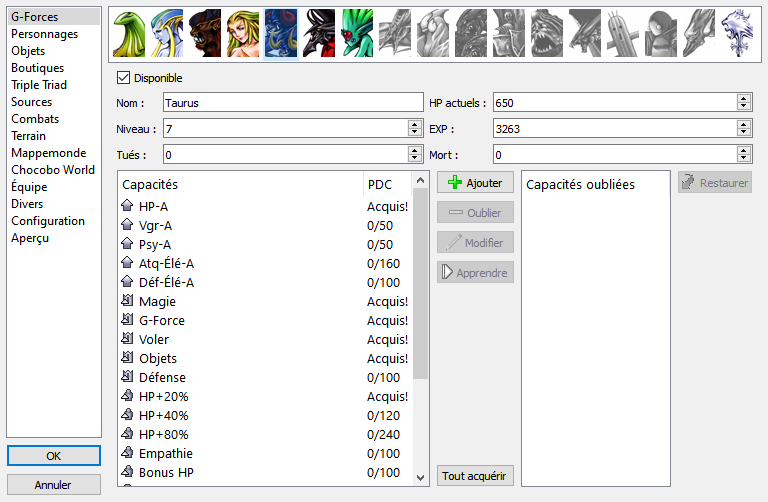
Task: Increase EXP with the up arrow
Action: (x=744, y=125)
